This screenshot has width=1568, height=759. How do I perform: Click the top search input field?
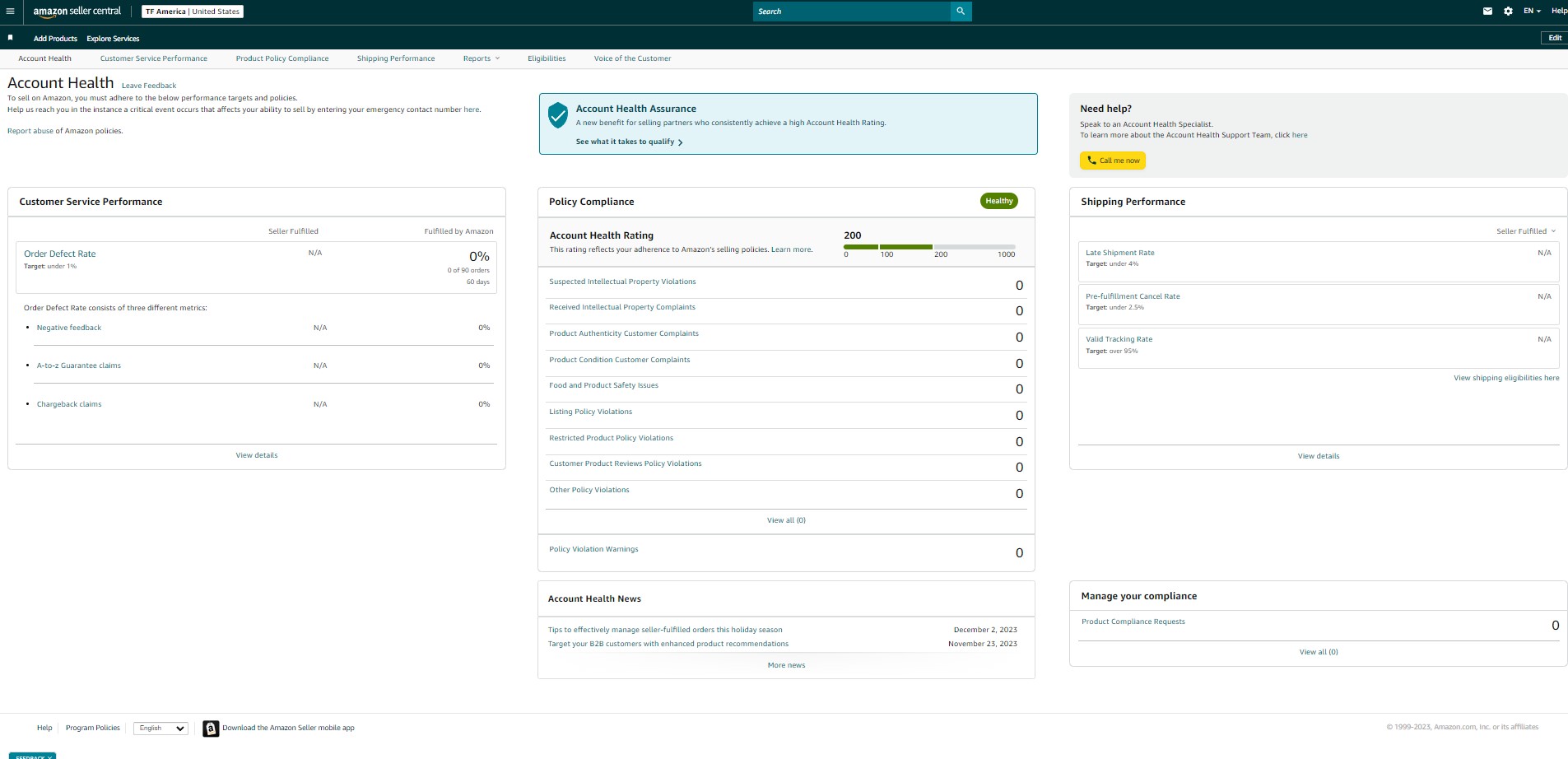click(851, 12)
